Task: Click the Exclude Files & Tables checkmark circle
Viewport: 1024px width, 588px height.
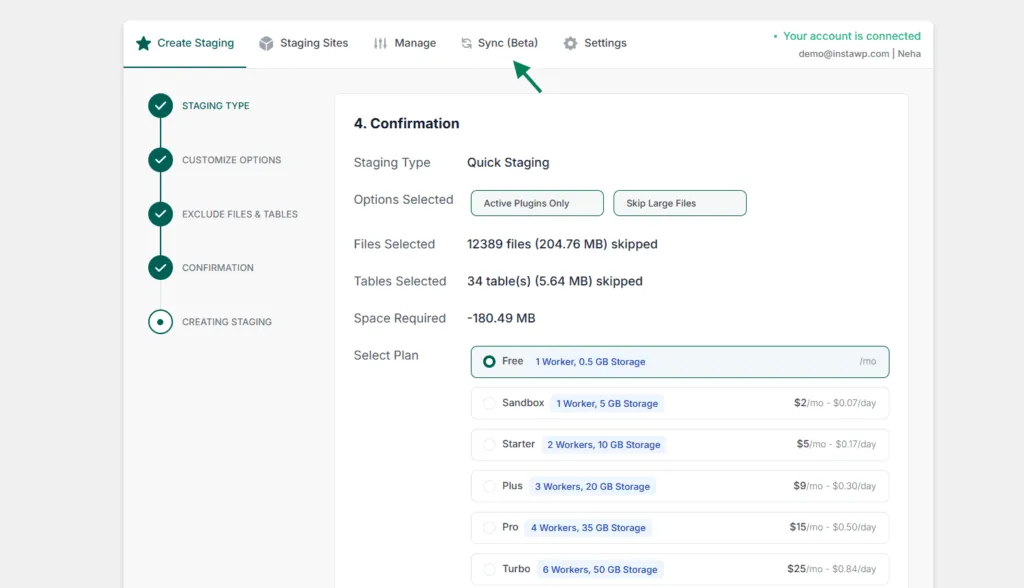Action: 160,214
